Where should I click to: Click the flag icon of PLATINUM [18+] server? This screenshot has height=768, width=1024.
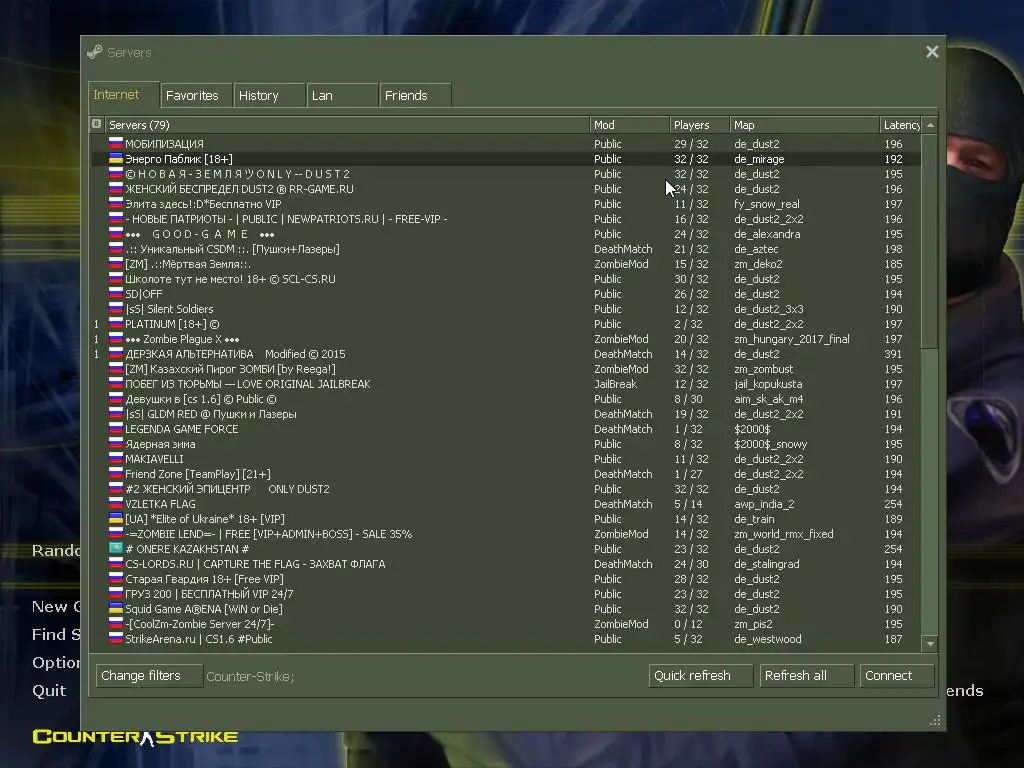coord(116,323)
